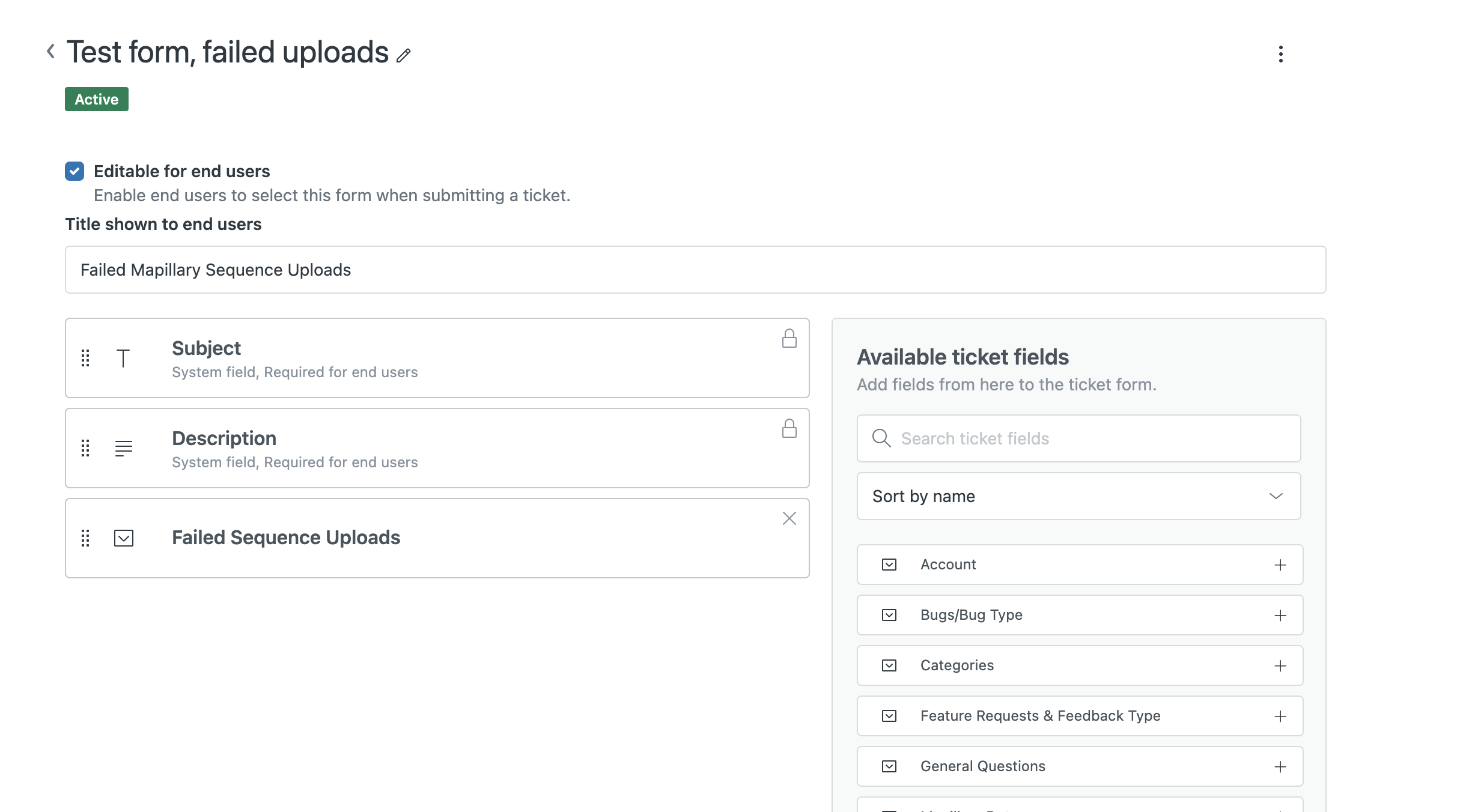This screenshot has height=812, width=1466.
Task: Grab the Subject field drag handle
Action: point(85,358)
